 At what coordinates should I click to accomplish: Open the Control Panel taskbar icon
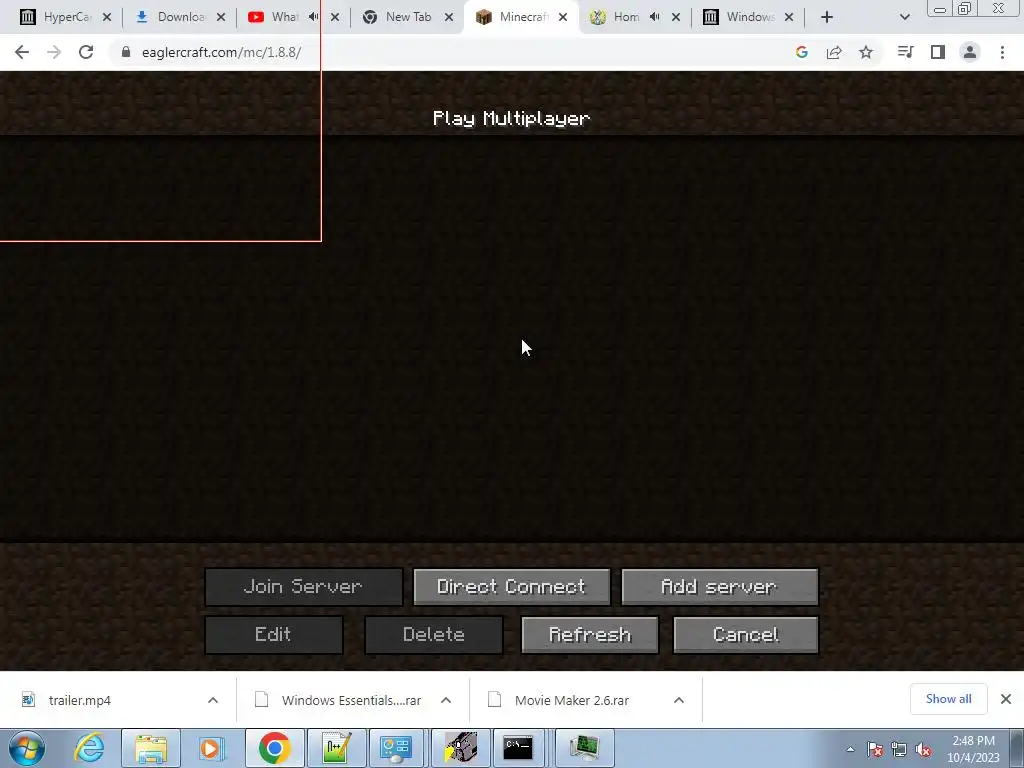coord(398,748)
